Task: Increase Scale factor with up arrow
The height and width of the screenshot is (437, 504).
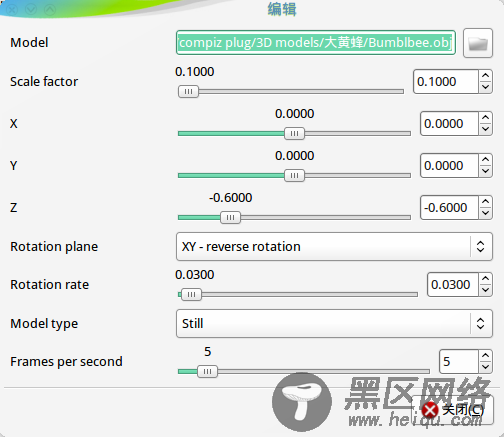Action: 485,76
